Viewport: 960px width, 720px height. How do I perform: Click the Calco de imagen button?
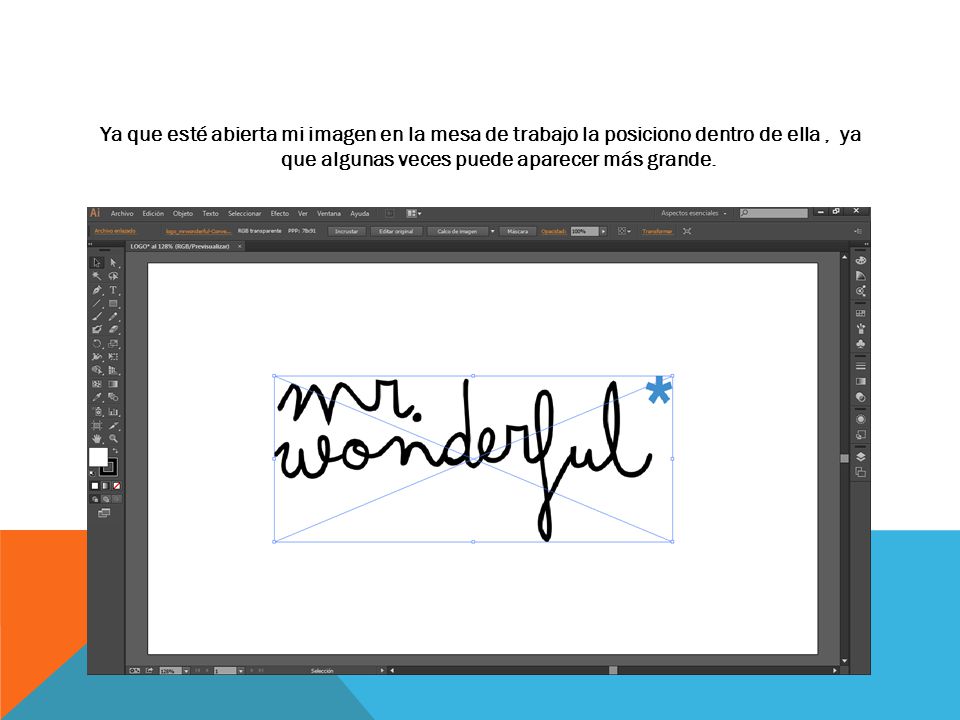coord(457,231)
